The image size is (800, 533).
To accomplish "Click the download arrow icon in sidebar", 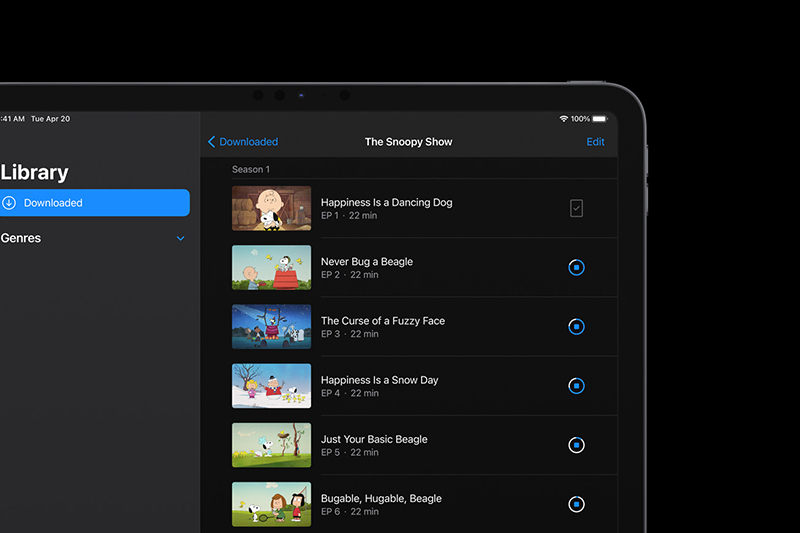I will pyautogui.click(x=9, y=203).
